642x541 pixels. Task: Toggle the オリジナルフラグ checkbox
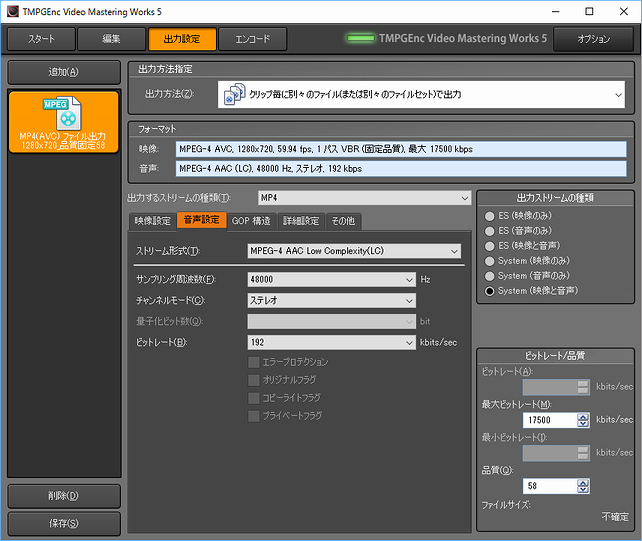click(254, 380)
